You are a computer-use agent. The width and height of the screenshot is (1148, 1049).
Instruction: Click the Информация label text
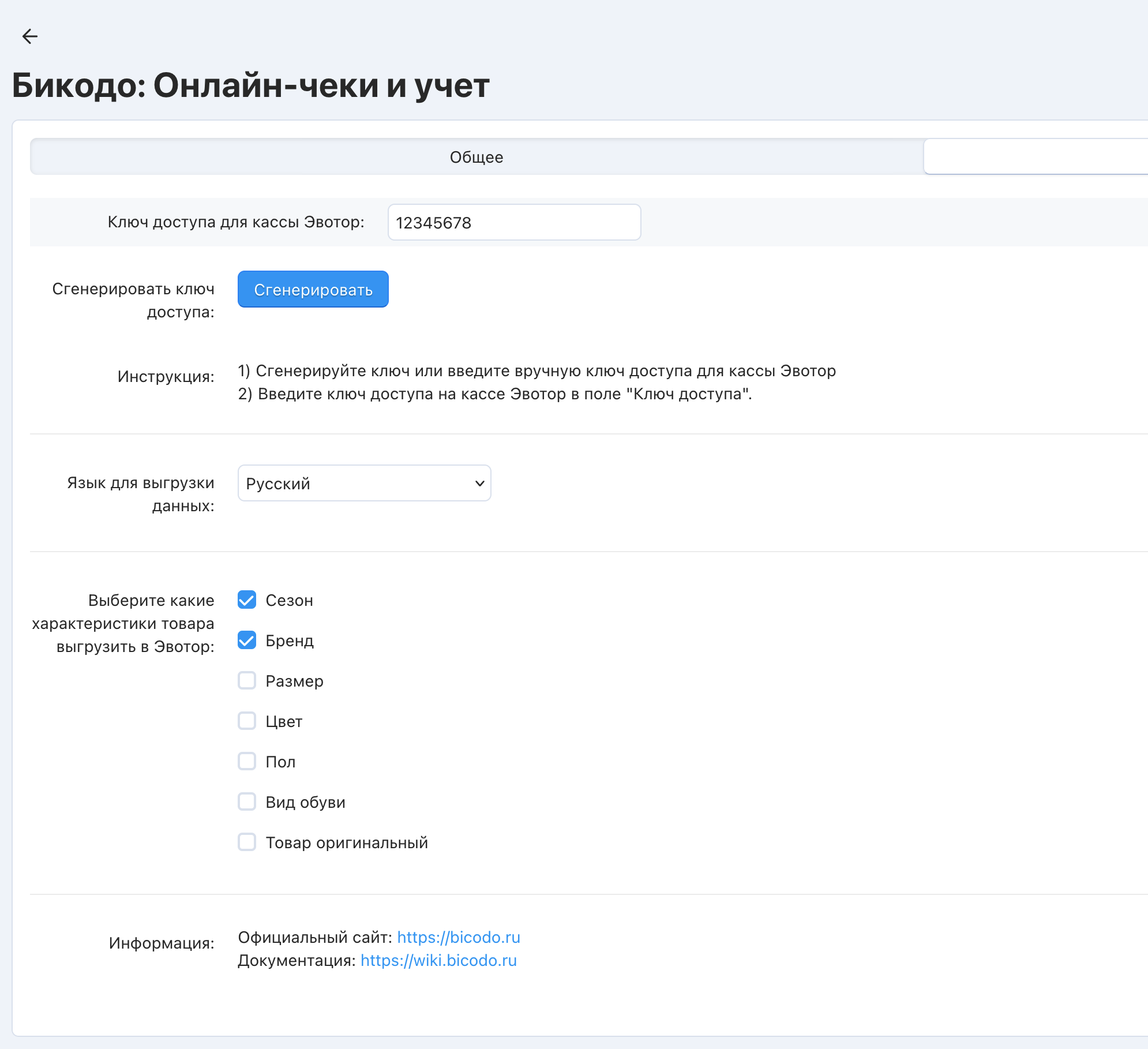click(162, 943)
